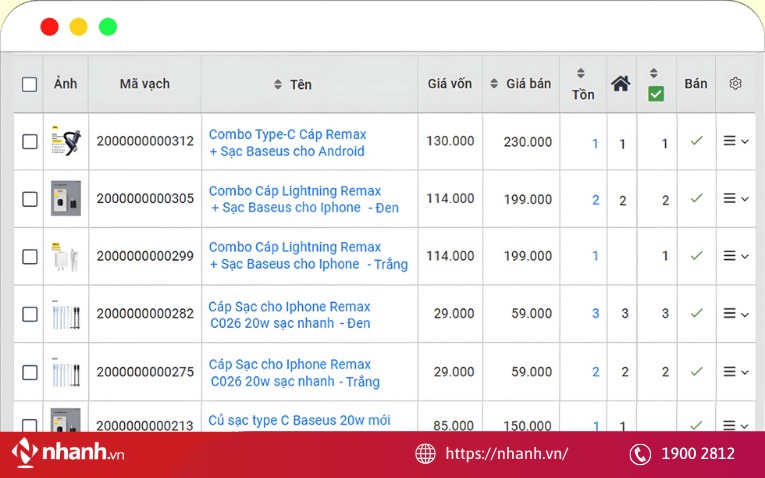Screen dimensions: 765x478
Task: Click the home warehouse icon in header
Action: [x=621, y=84]
